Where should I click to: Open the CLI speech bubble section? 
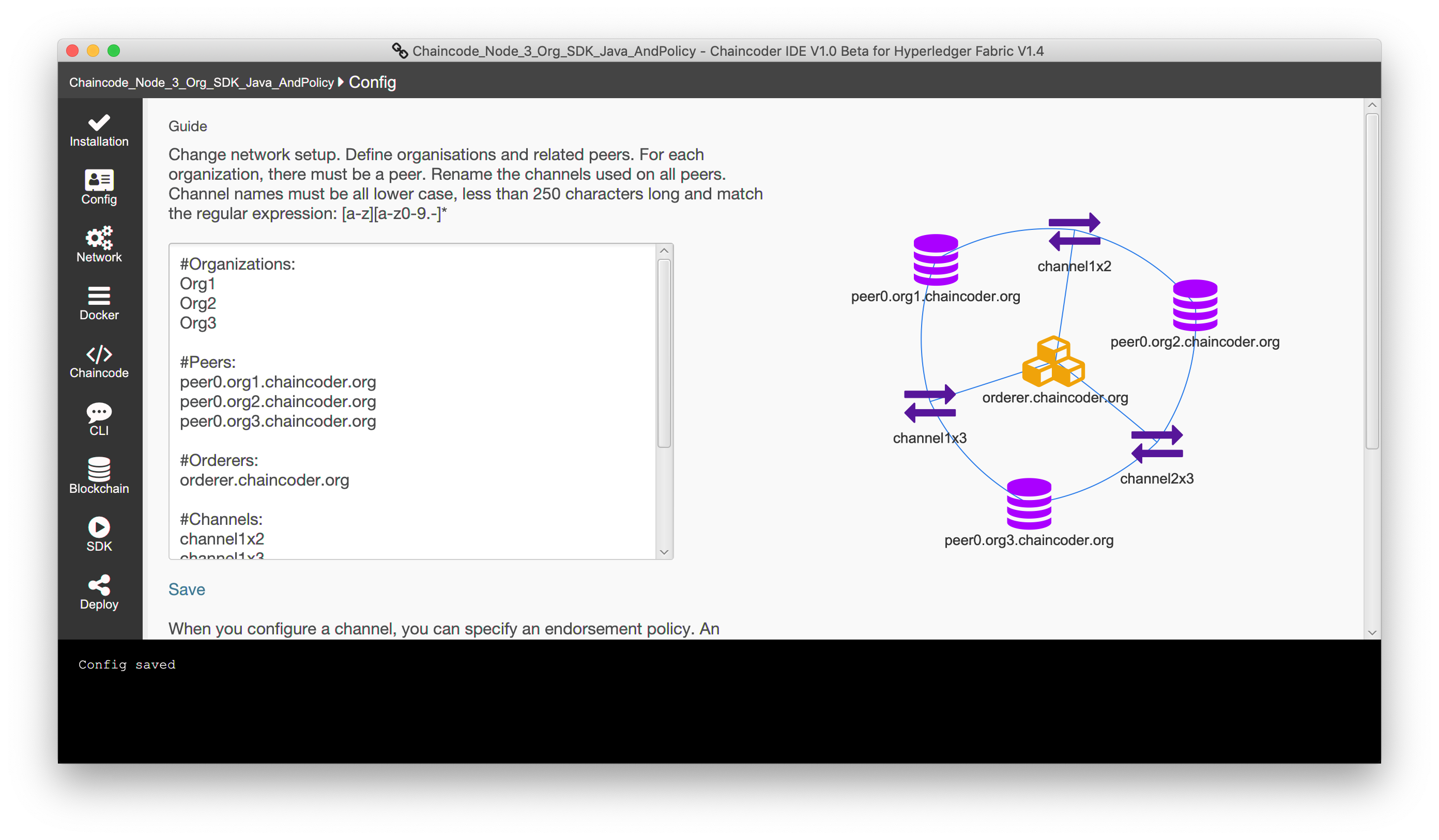(99, 419)
